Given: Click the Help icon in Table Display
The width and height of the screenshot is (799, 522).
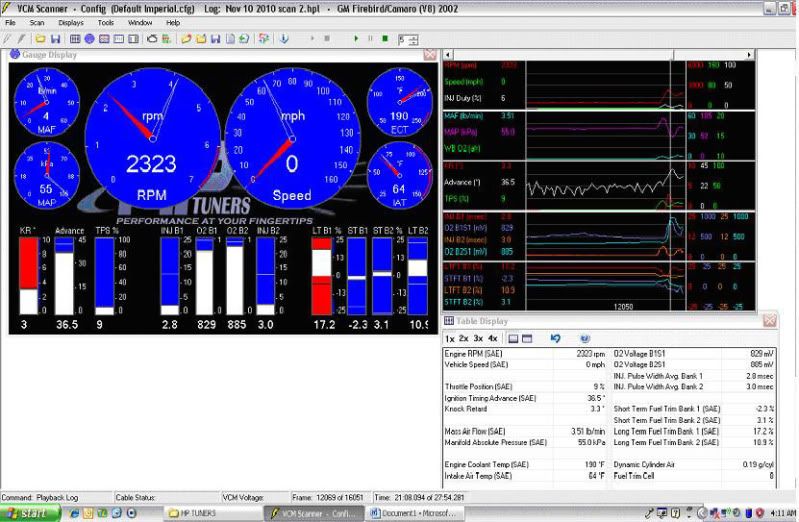Looking at the screenshot, I should pyautogui.click(x=584, y=338).
